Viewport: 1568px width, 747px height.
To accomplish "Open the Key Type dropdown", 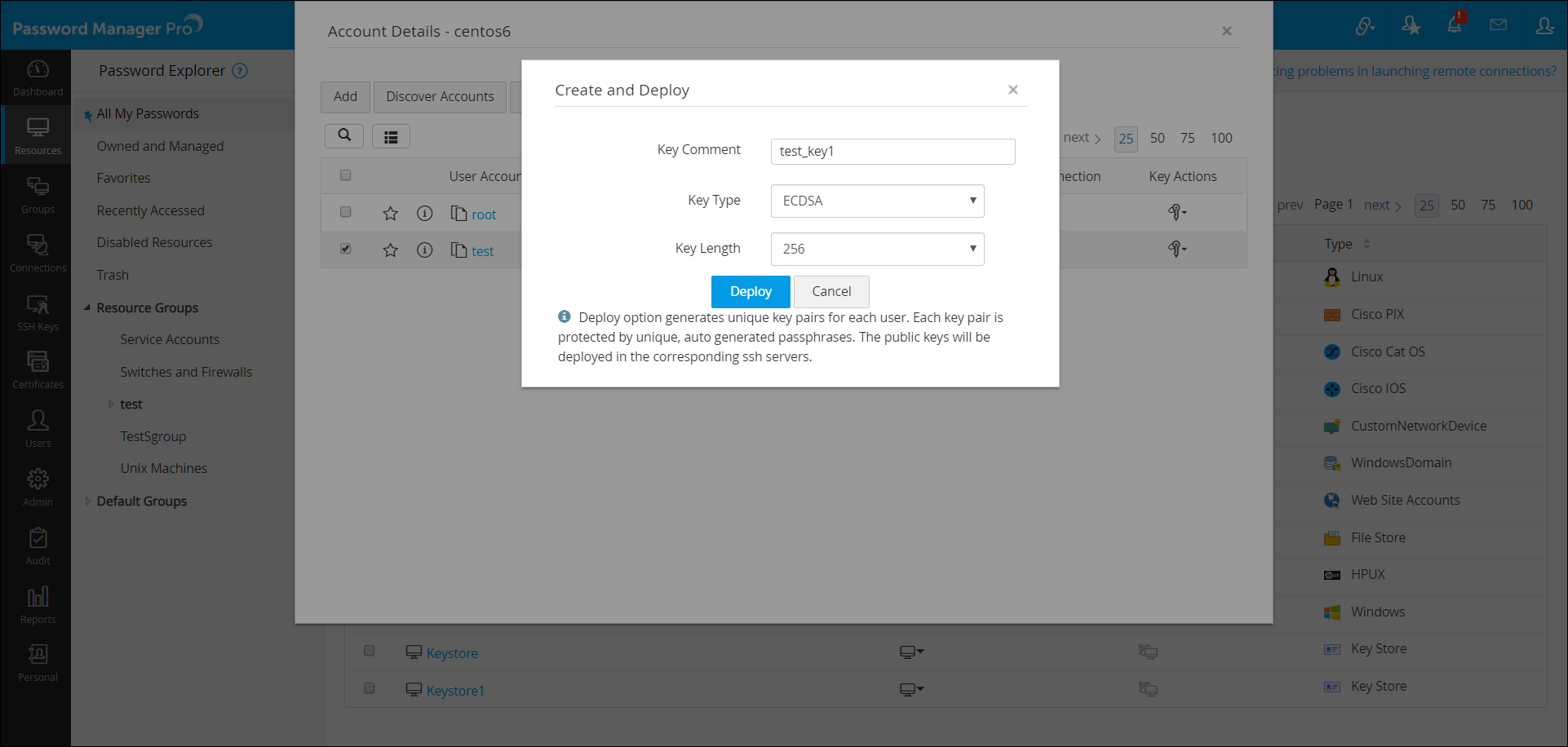I will (877, 201).
